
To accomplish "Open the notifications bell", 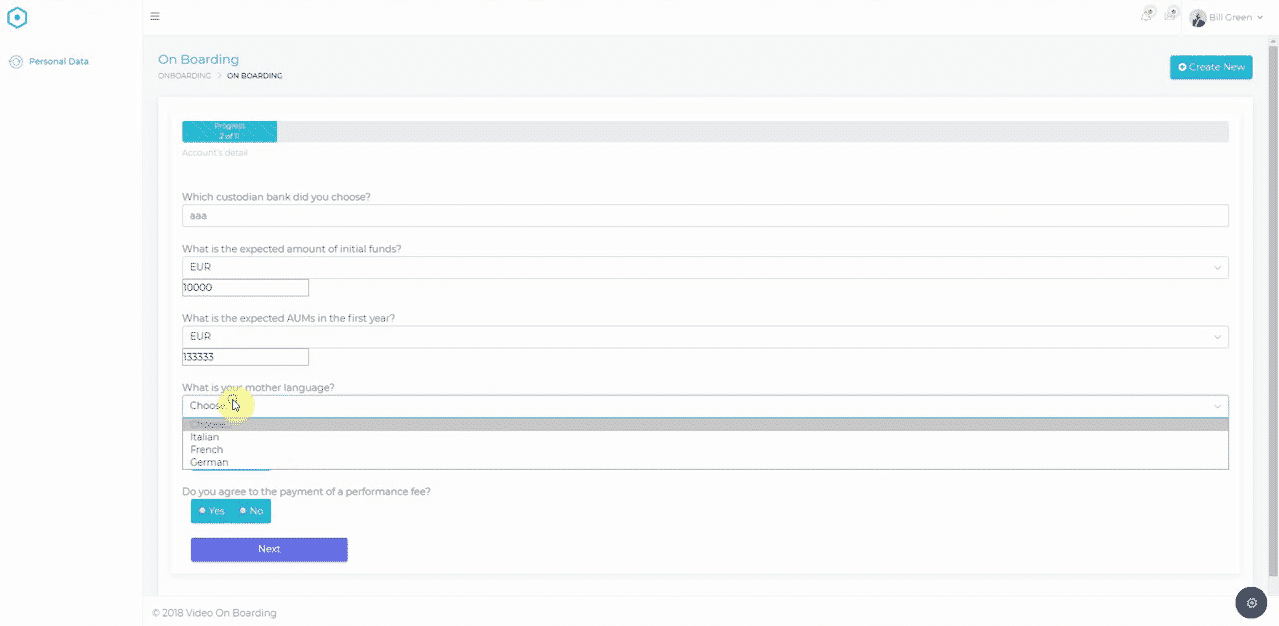I will pyautogui.click(x=1147, y=15).
